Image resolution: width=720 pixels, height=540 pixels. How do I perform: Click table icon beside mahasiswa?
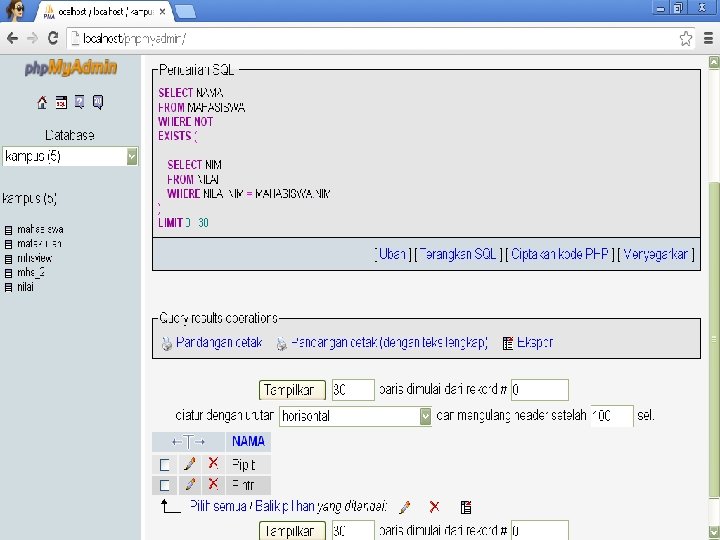(x=8, y=230)
